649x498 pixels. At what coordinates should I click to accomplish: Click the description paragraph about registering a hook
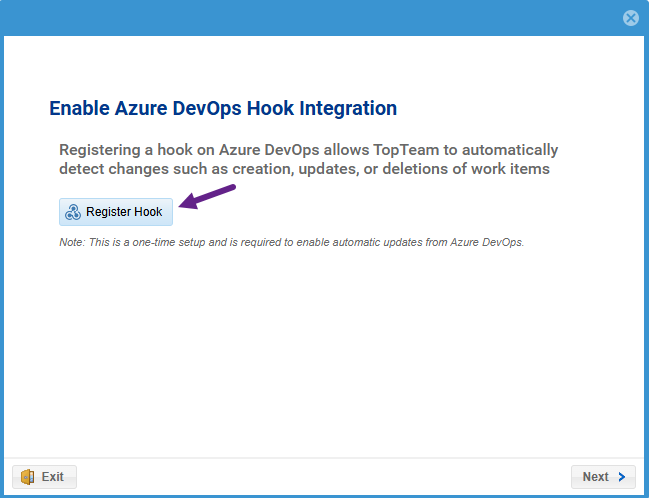click(x=308, y=159)
